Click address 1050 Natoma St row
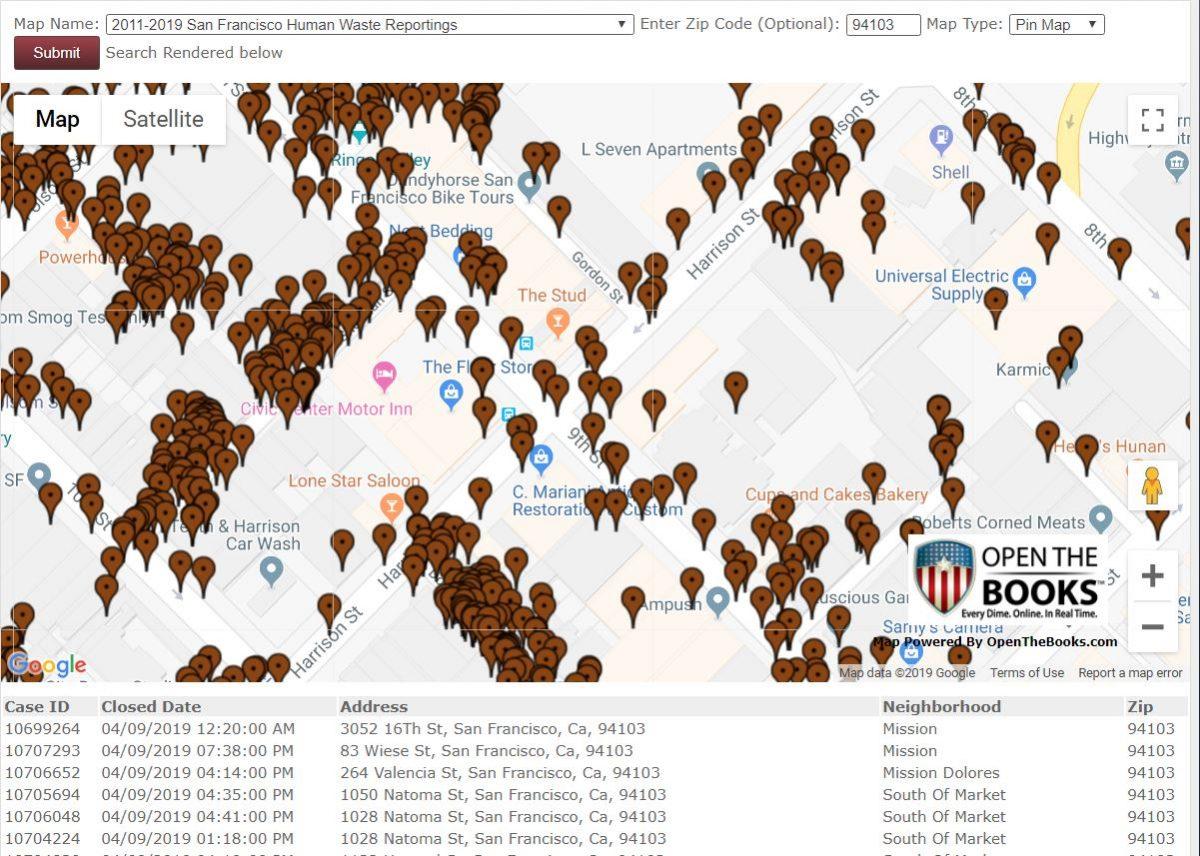The width and height of the screenshot is (1200, 856). [x=503, y=795]
